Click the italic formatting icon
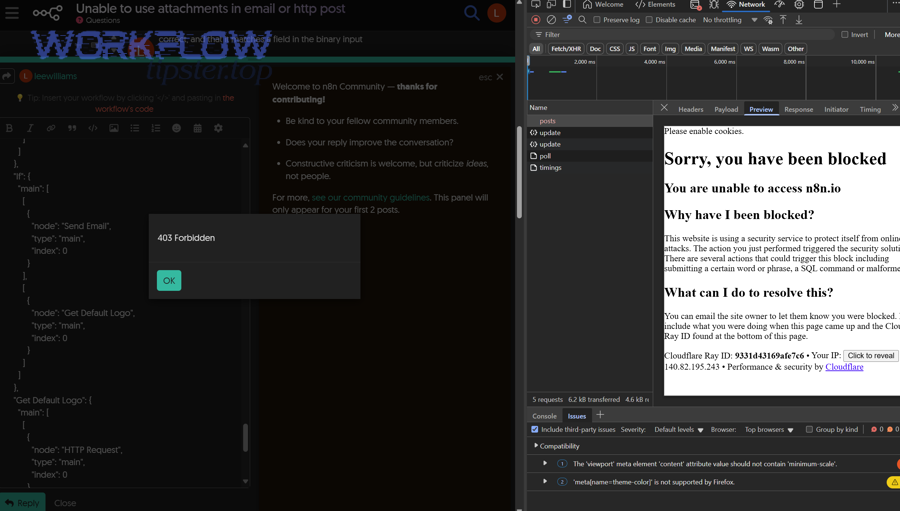Viewport: 900px width, 511px height. tap(30, 128)
